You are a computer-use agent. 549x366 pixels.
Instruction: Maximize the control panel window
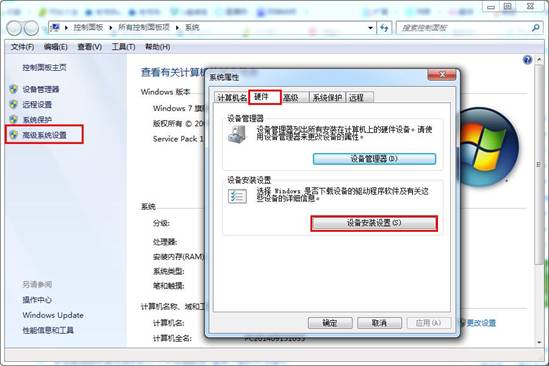point(508,7)
